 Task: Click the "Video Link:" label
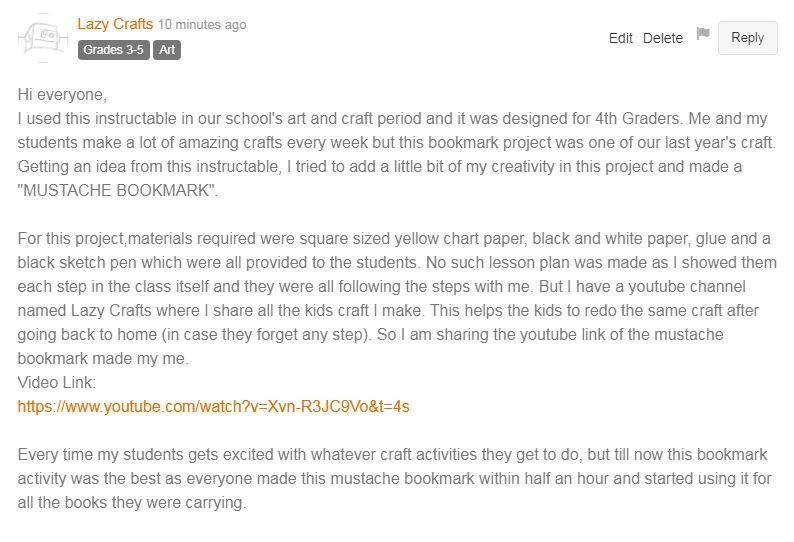[x=57, y=382]
